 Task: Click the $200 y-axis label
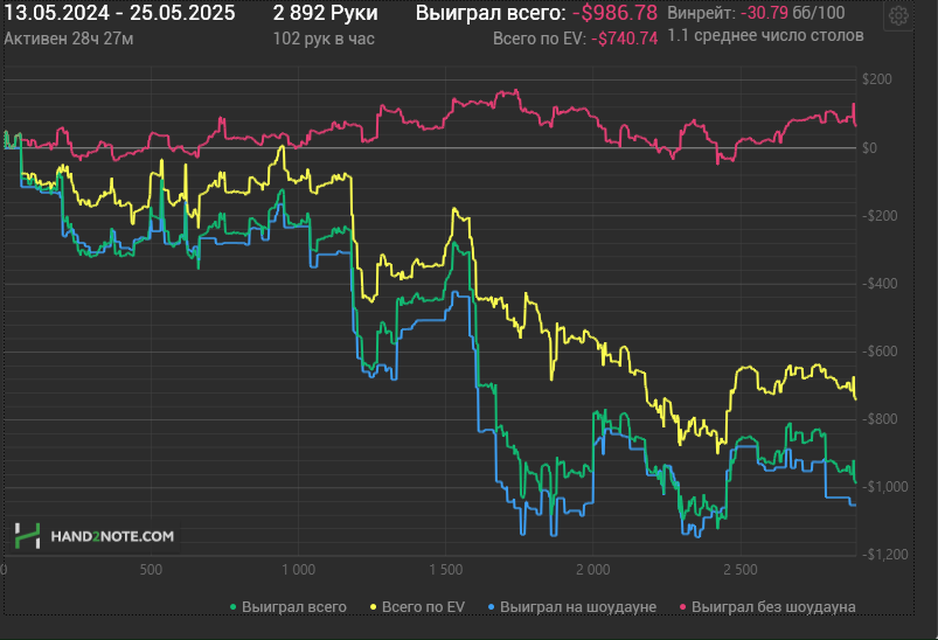coord(877,80)
